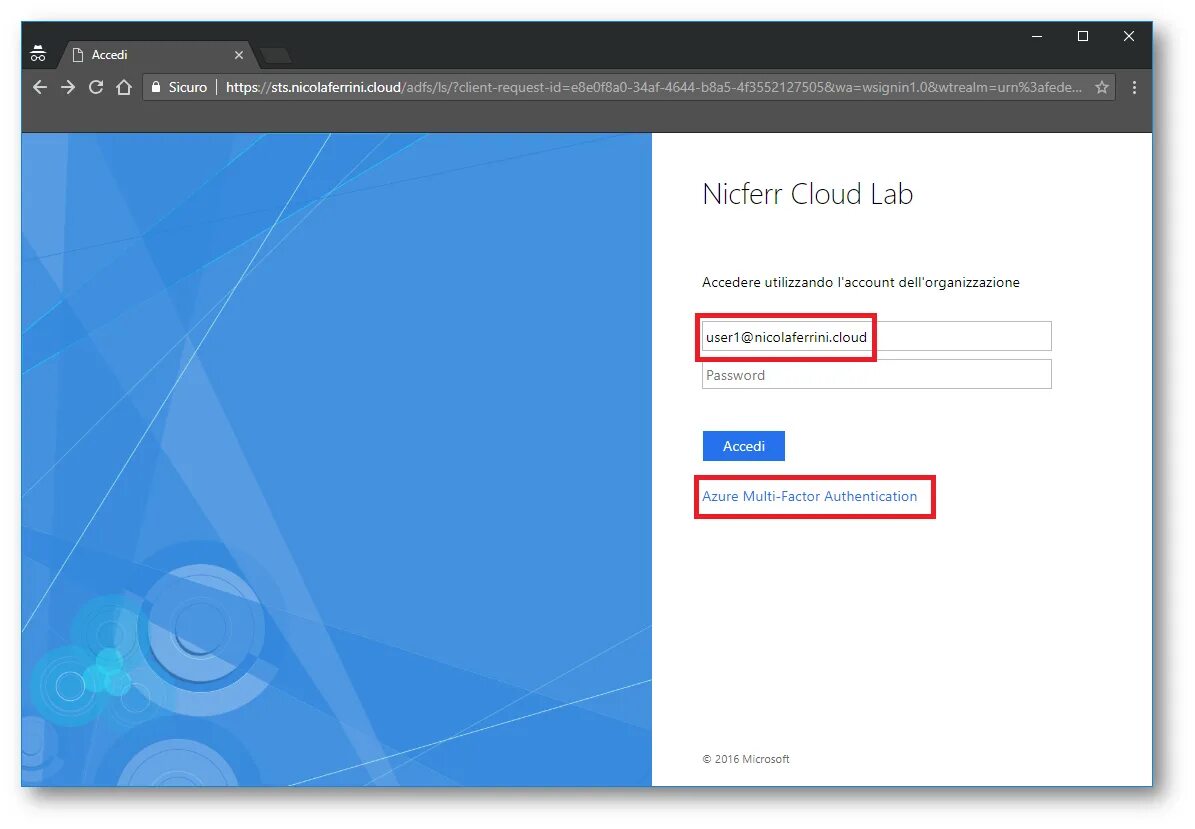The width and height of the screenshot is (1195, 829).
Task: Select the Accedi browser tab
Action: tap(157, 55)
